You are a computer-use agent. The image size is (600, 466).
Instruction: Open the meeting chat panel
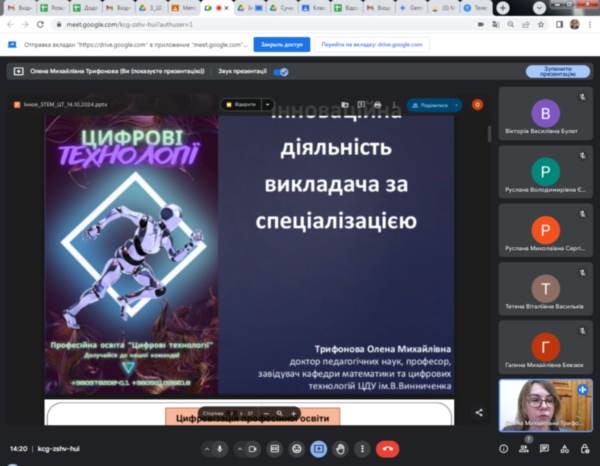pos(546,449)
